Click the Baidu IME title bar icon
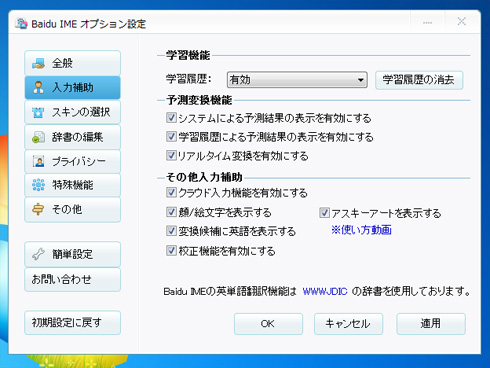This screenshot has height=368, width=490. [x=22, y=23]
